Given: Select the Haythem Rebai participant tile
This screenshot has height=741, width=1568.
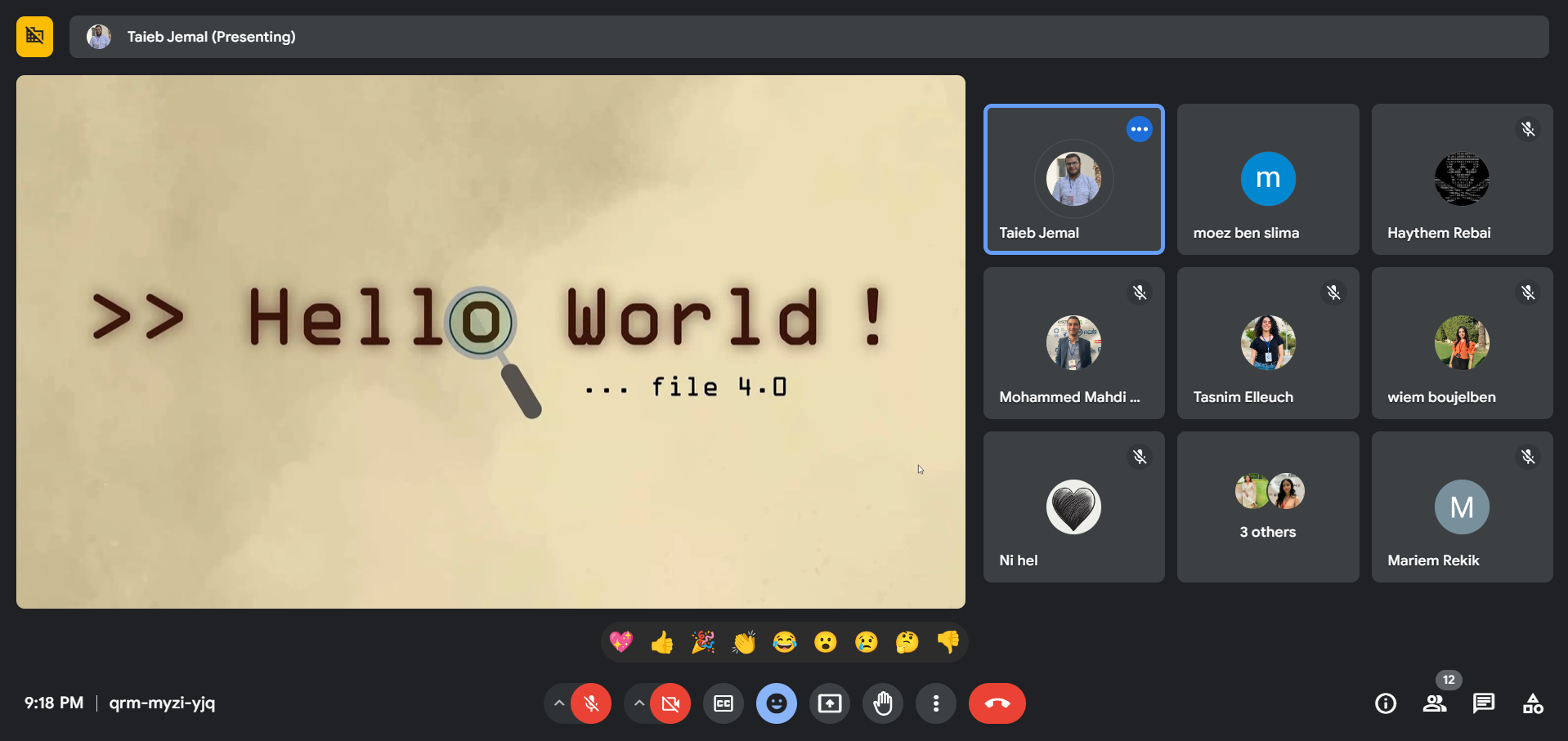Looking at the screenshot, I should (1462, 179).
